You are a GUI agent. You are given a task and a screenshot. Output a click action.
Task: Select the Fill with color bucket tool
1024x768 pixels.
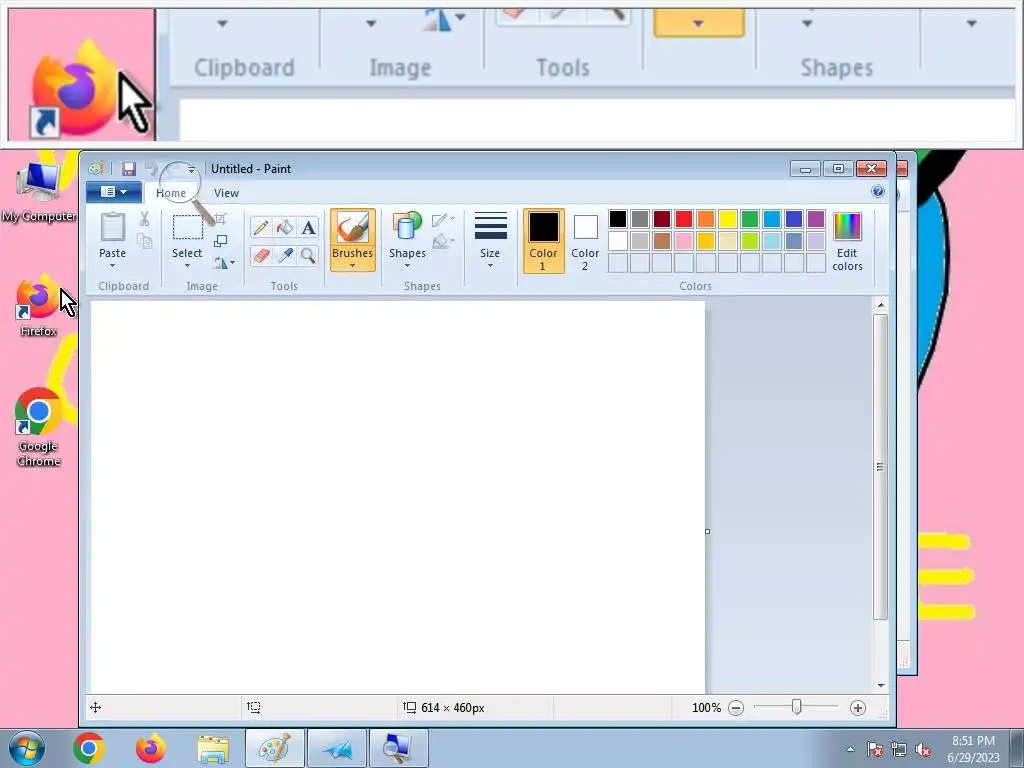[285, 227]
